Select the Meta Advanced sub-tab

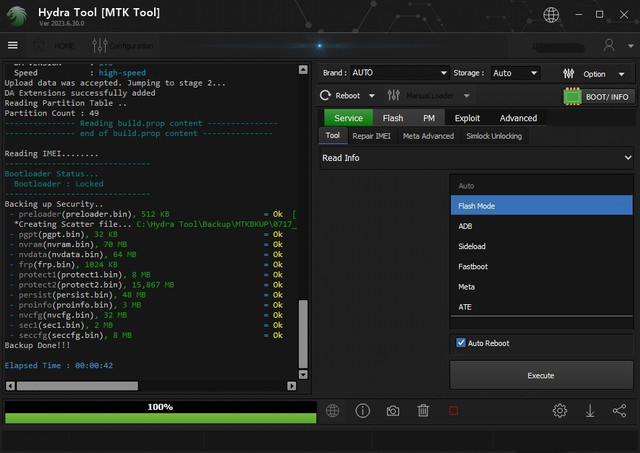point(428,136)
